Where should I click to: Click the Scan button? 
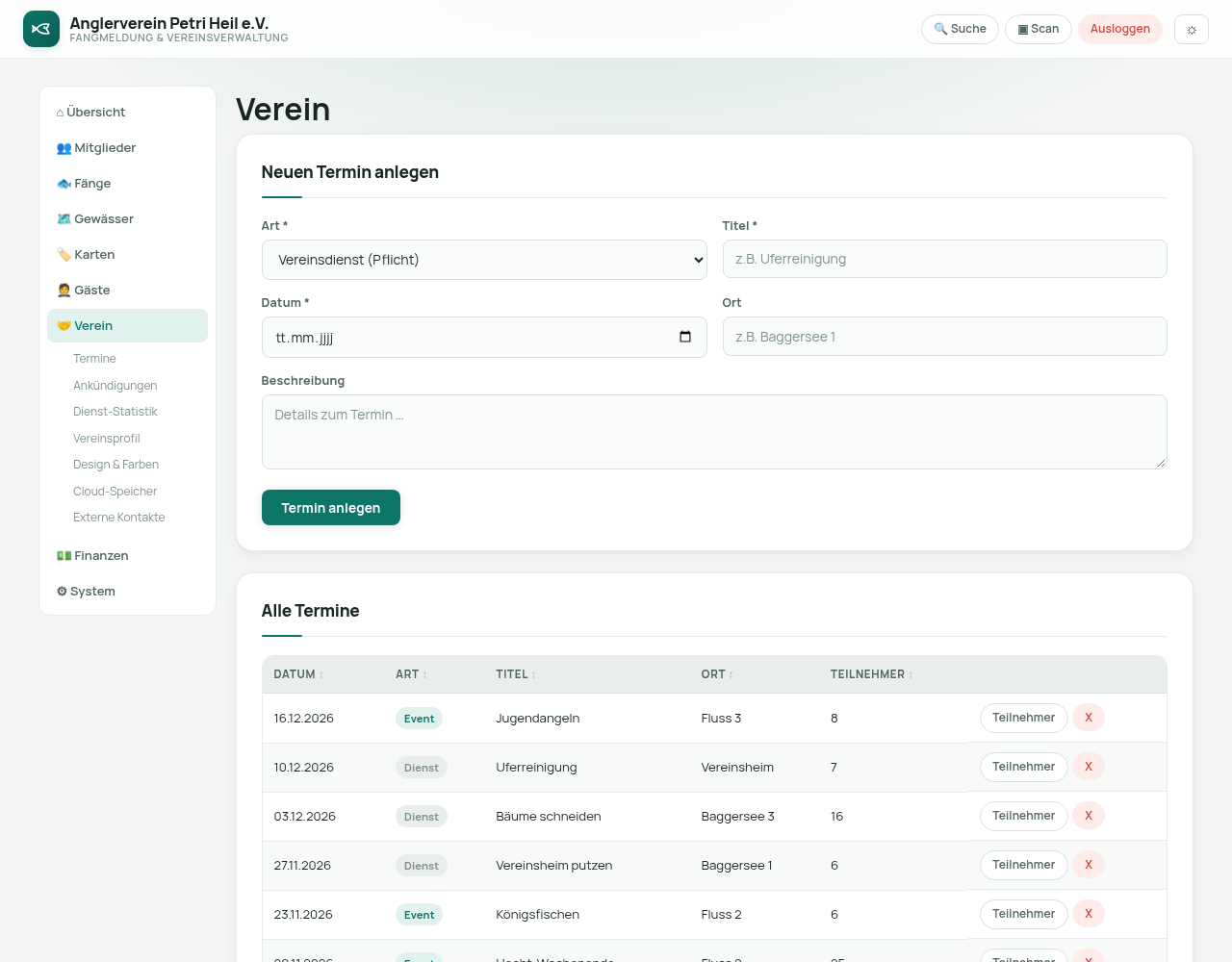[x=1039, y=29]
